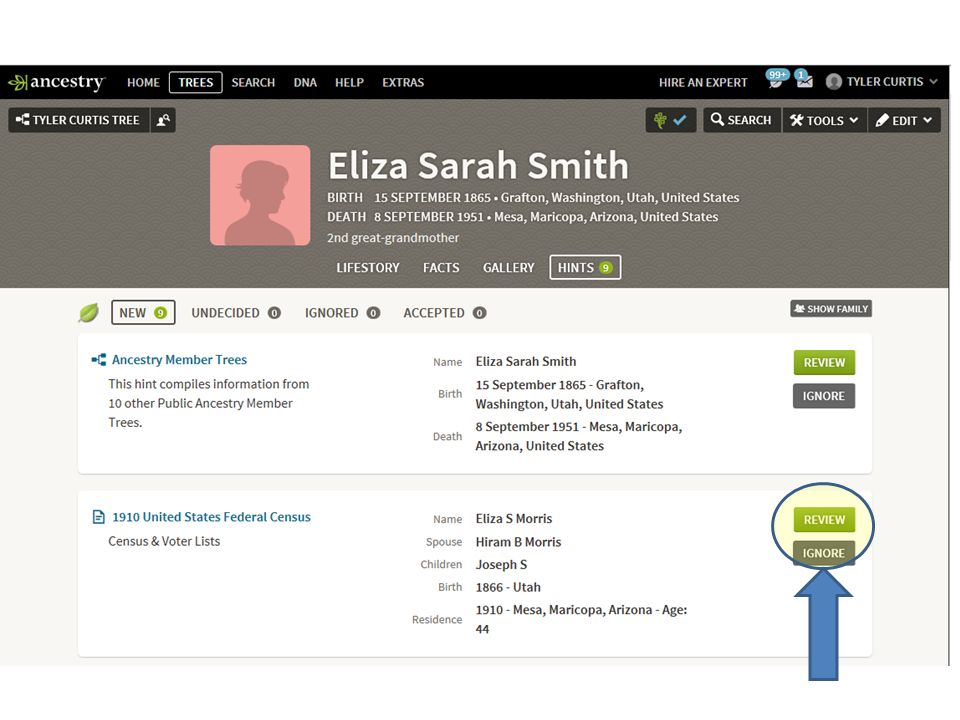The image size is (960, 720).
Task: Switch to the HINTS tab
Action: (x=585, y=268)
